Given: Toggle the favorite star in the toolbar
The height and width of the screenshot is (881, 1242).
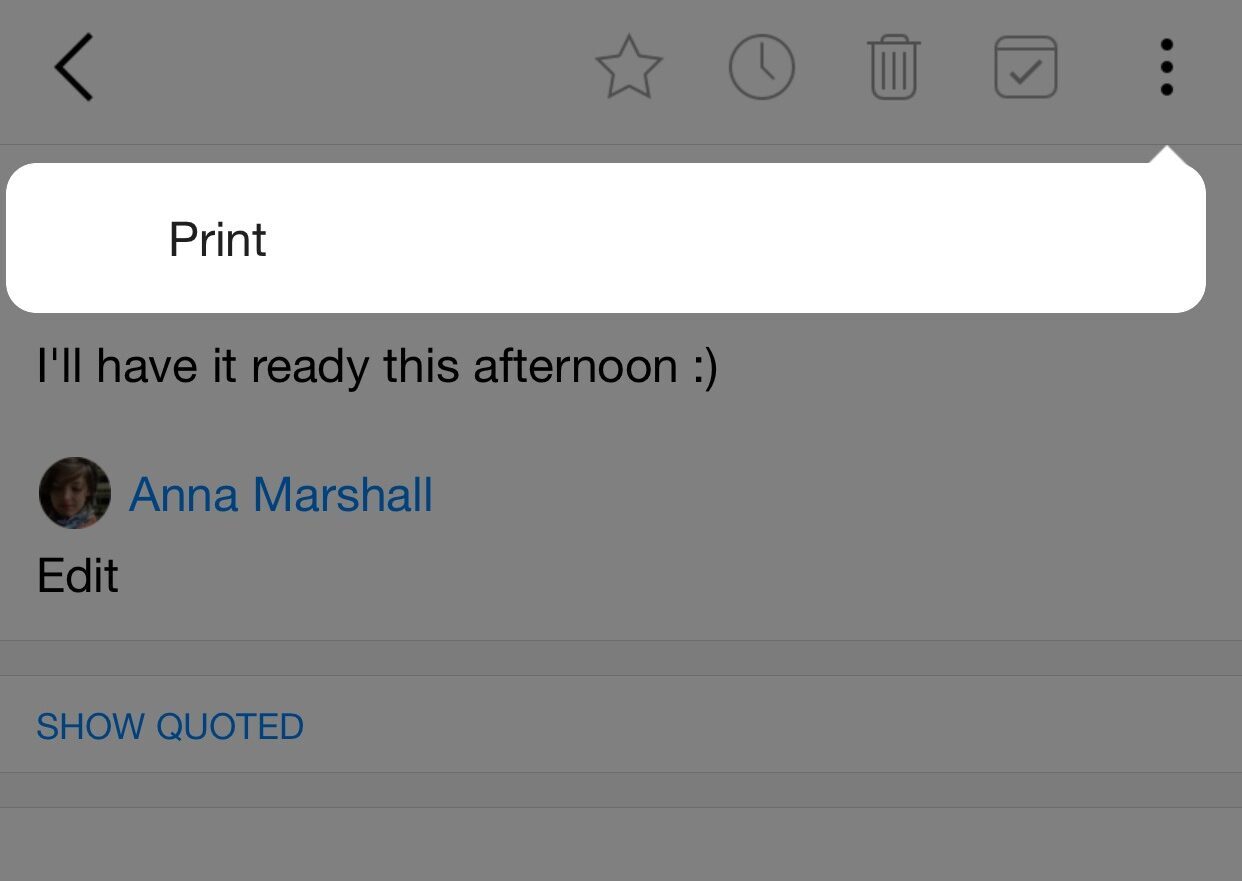Looking at the screenshot, I should click(629, 67).
